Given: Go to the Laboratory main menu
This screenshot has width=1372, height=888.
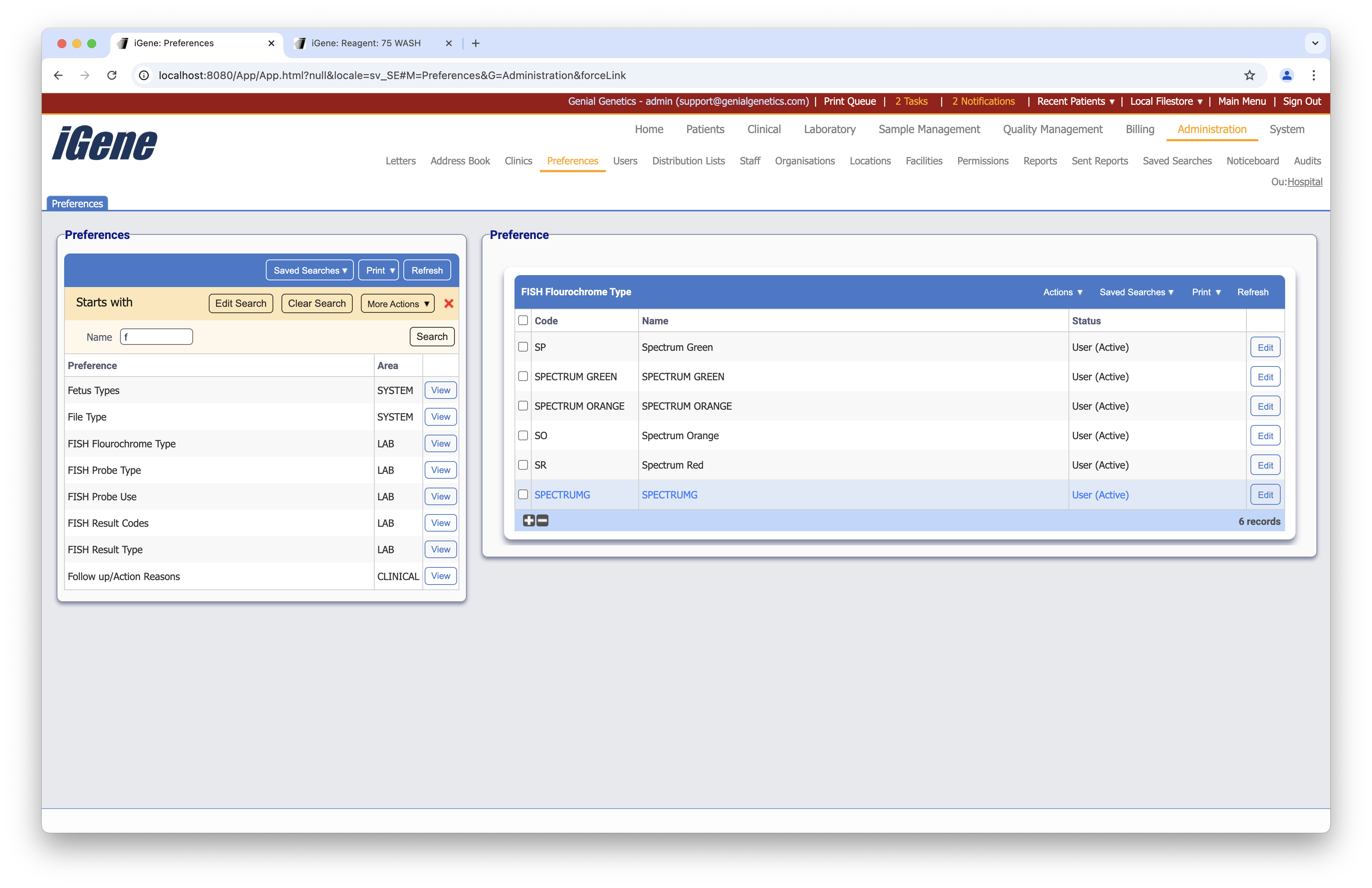Looking at the screenshot, I should coord(829,129).
